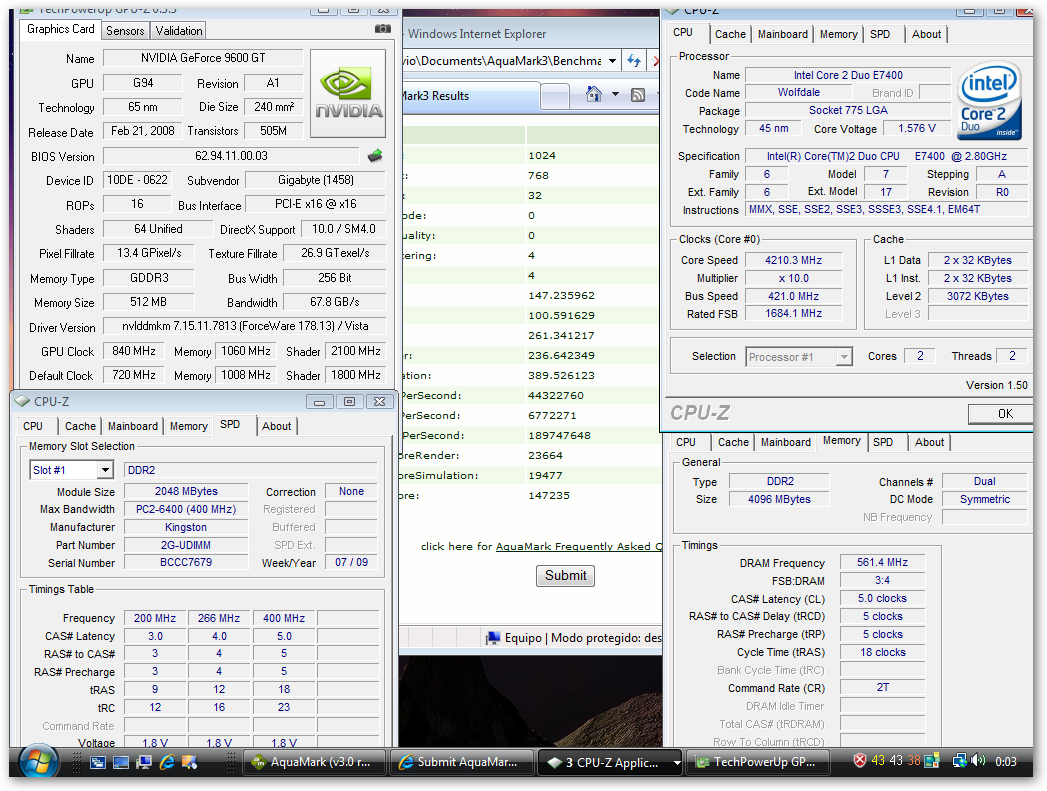Launch Internet Explorer from quick launch
The image size is (1047, 791).
coord(167,762)
